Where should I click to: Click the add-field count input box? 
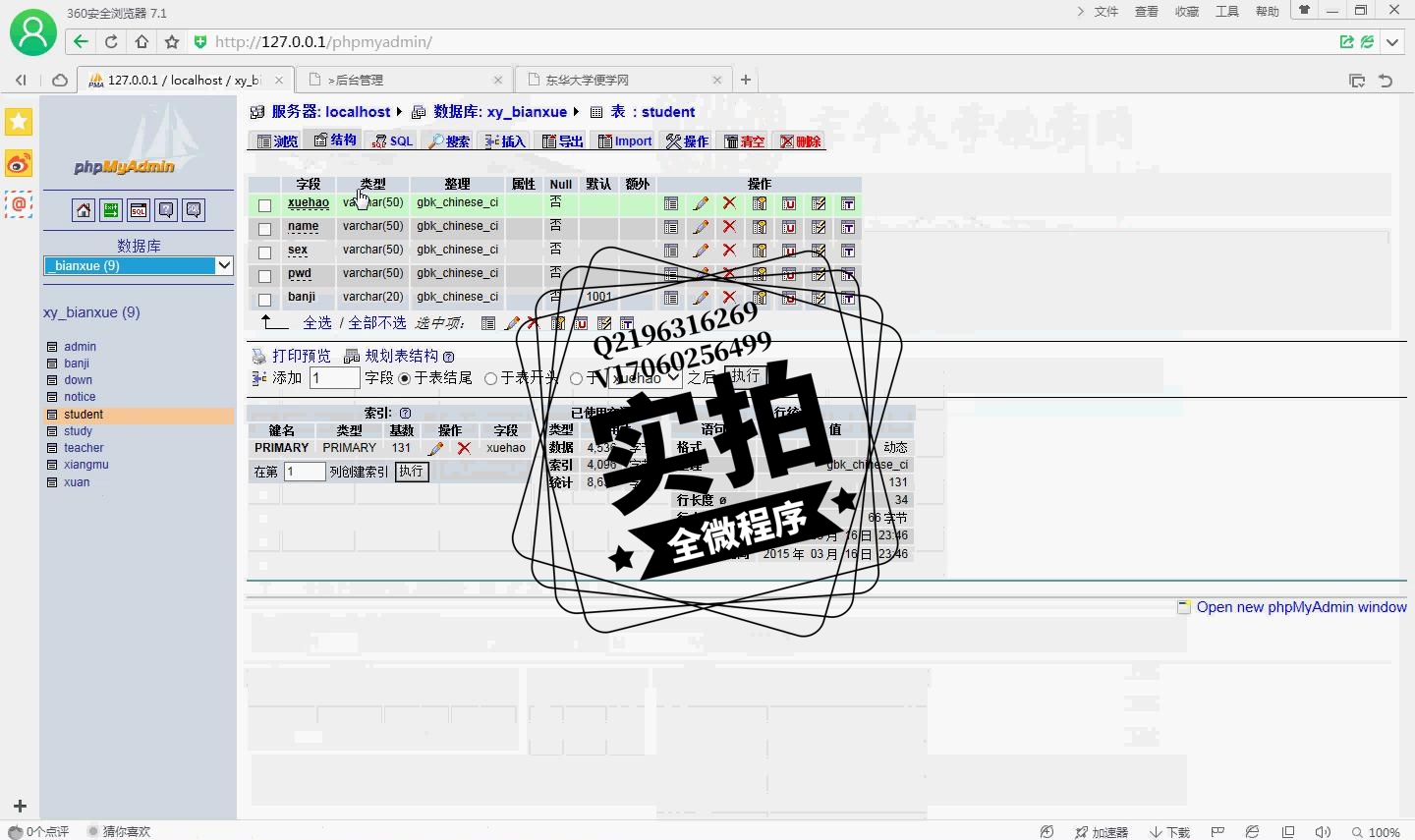point(334,378)
